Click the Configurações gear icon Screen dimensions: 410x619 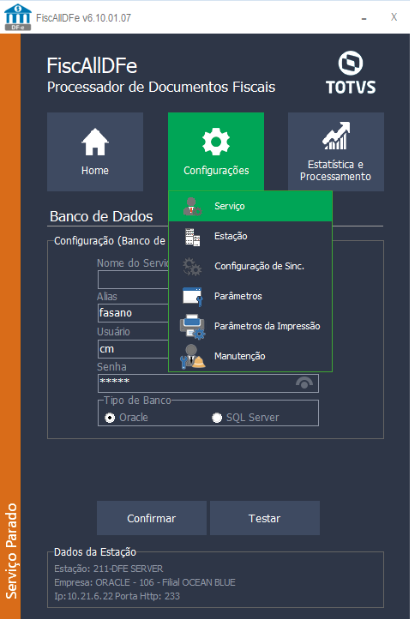pos(216,142)
